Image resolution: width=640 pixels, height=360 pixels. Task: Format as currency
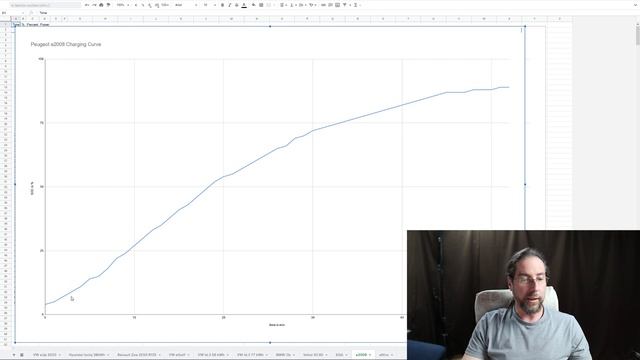(136, 5)
